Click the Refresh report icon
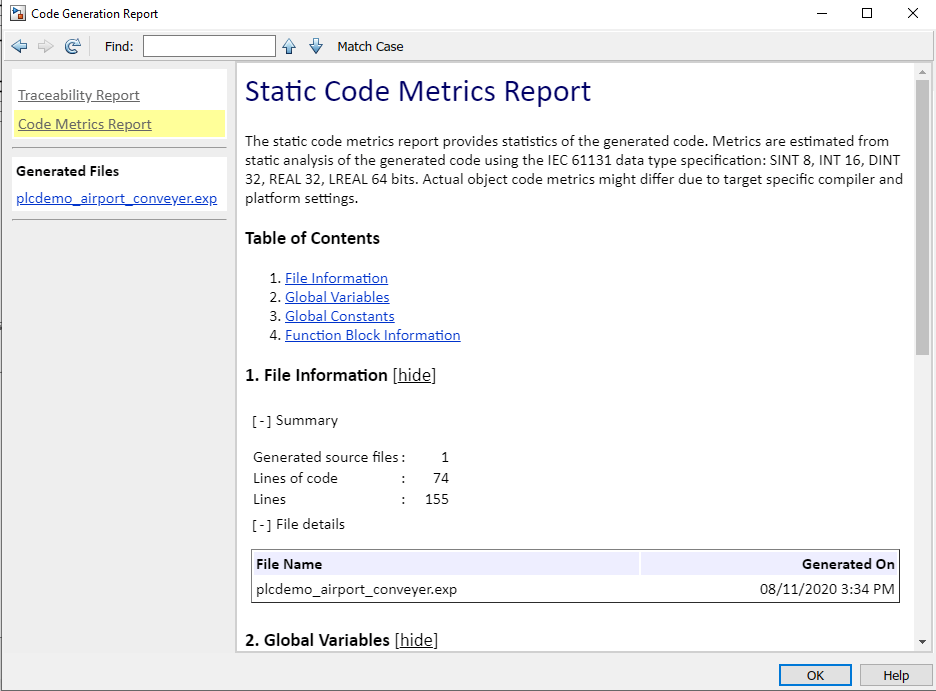This screenshot has width=936, height=691. point(72,46)
